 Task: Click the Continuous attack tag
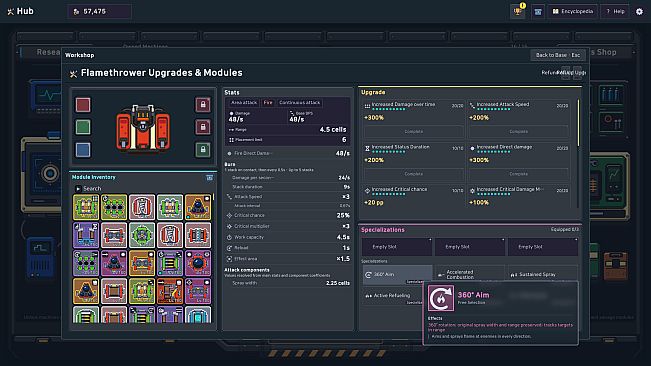(300, 102)
